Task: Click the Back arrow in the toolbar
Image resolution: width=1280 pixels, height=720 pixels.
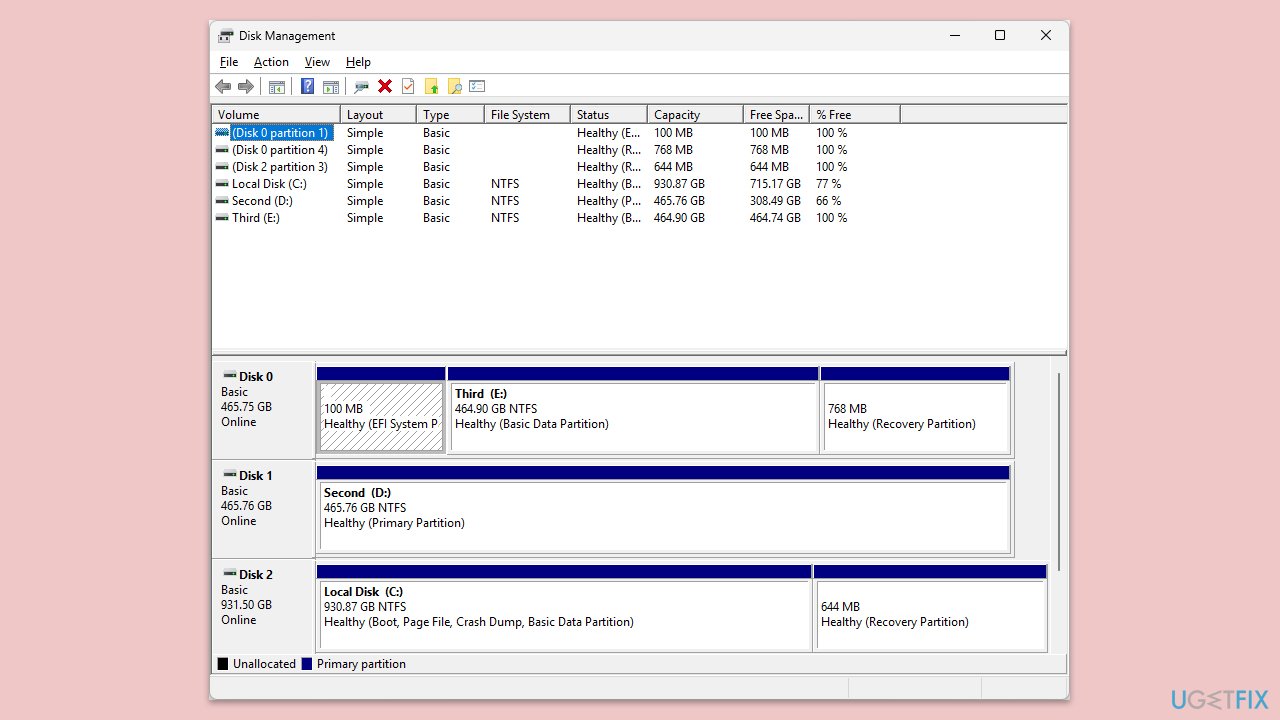Action: pos(223,87)
